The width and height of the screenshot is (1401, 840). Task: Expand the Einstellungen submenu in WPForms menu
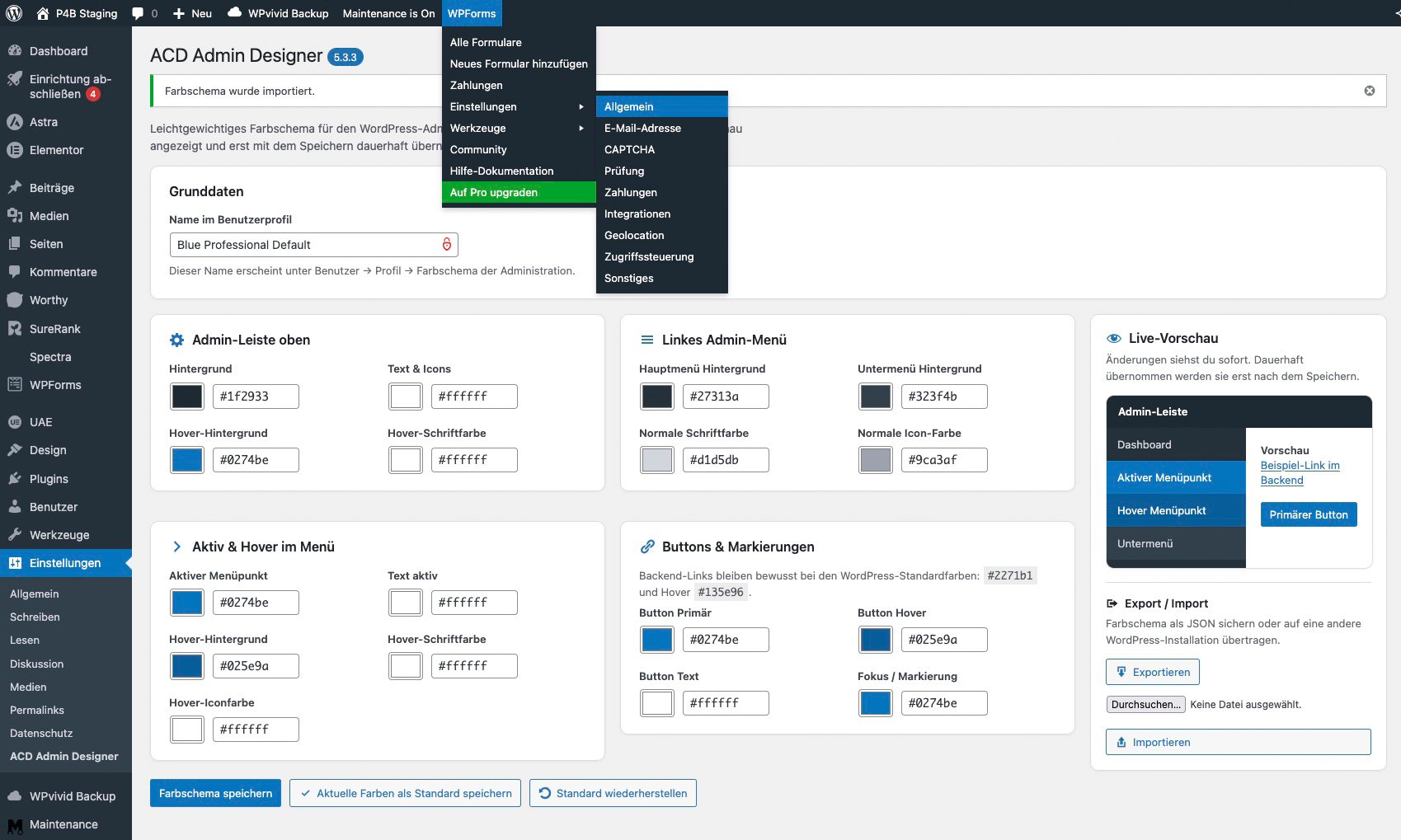click(x=519, y=106)
